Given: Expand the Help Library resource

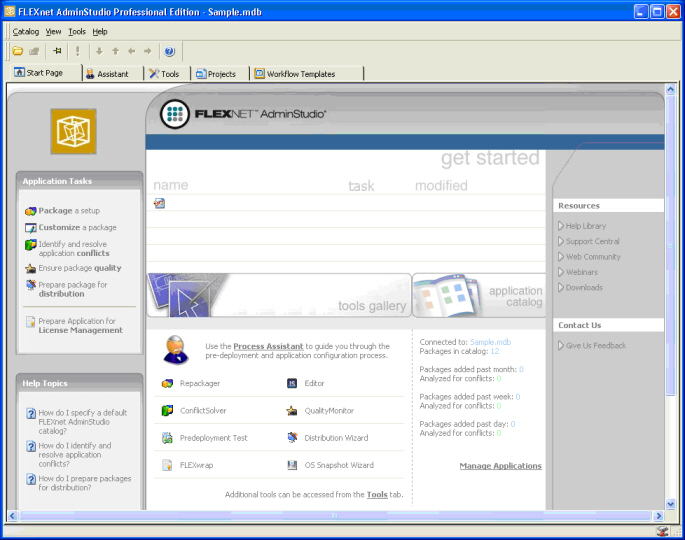Looking at the screenshot, I should (560, 226).
